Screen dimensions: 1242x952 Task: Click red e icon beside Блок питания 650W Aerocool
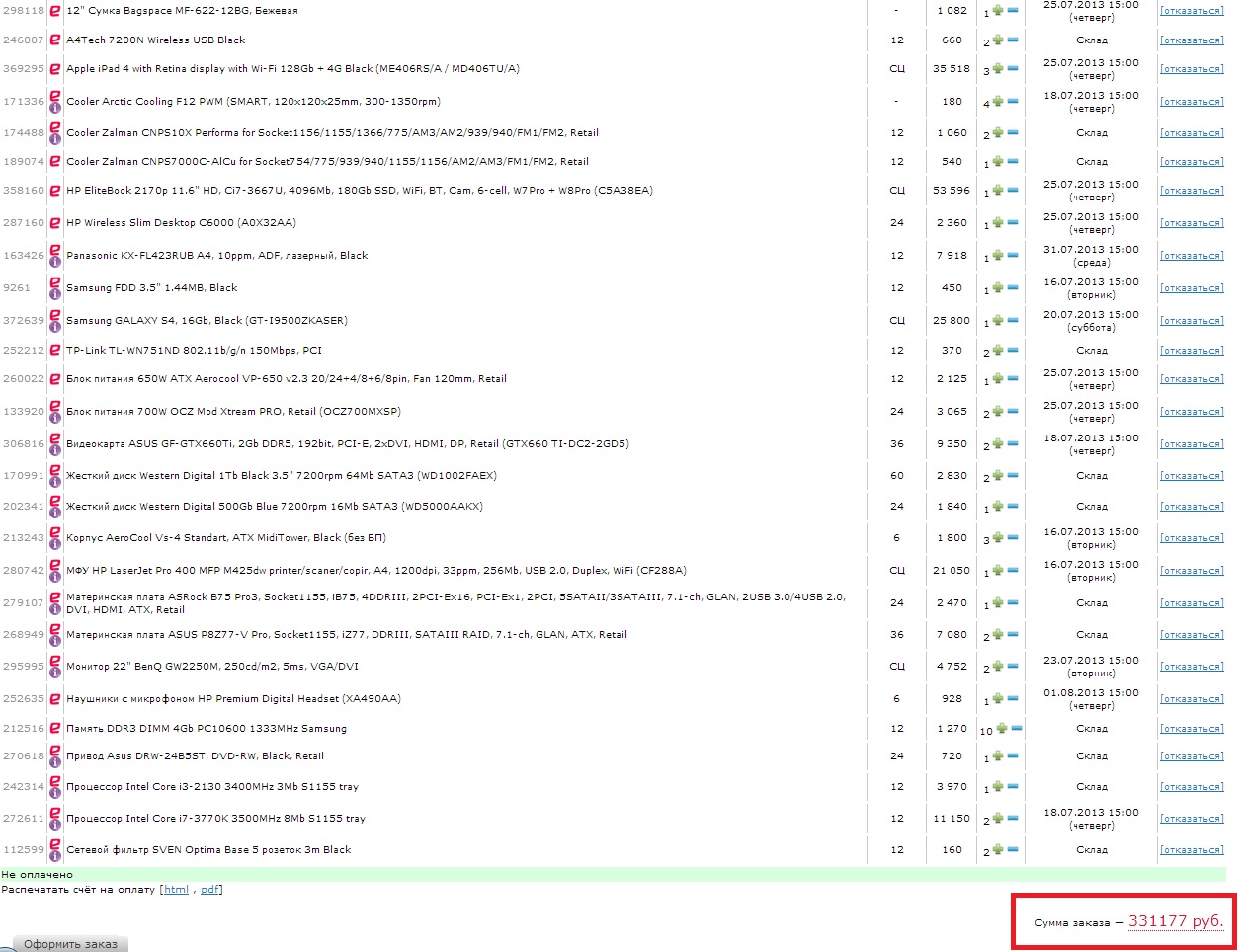coord(55,379)
